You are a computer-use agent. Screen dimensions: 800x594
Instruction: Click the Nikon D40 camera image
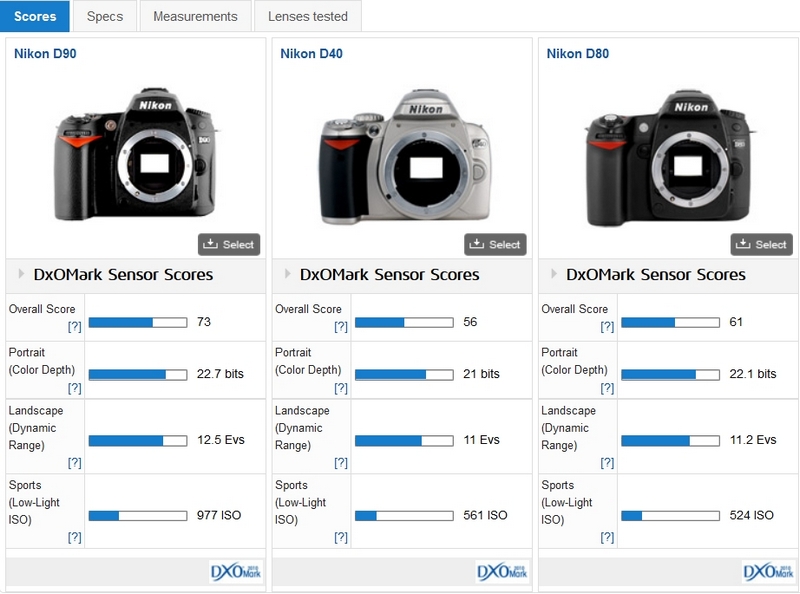[x=404, y=157]
